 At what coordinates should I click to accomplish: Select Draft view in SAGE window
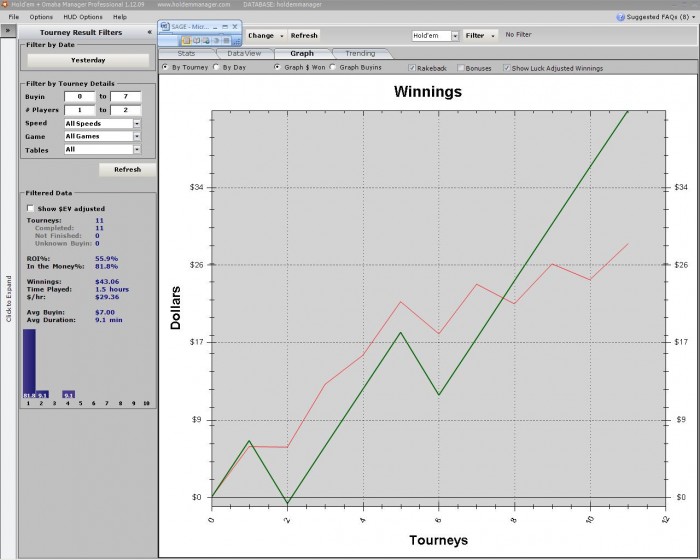(x=226, y=41)
